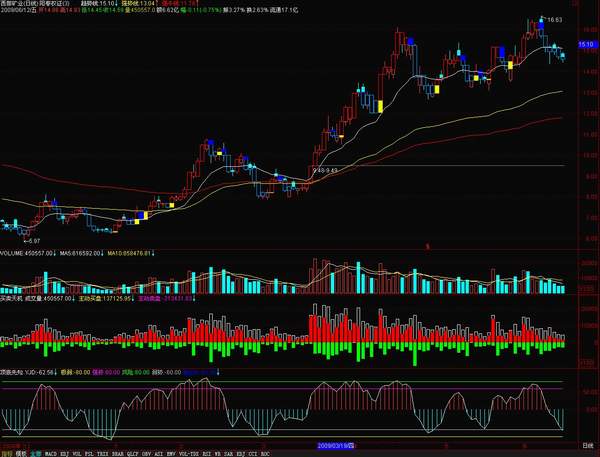Click the 9.48-9.43 price annotation on chart

click(x=325, y=170)
